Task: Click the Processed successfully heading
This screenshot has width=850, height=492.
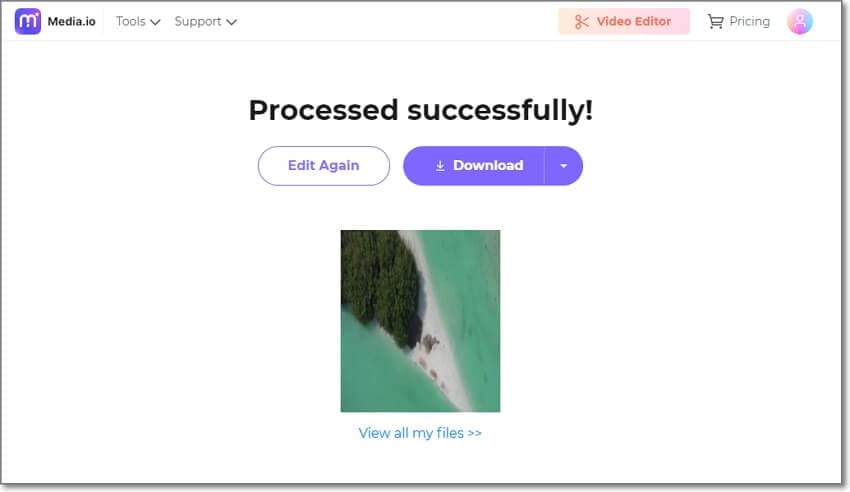Action: click(421, 110)
